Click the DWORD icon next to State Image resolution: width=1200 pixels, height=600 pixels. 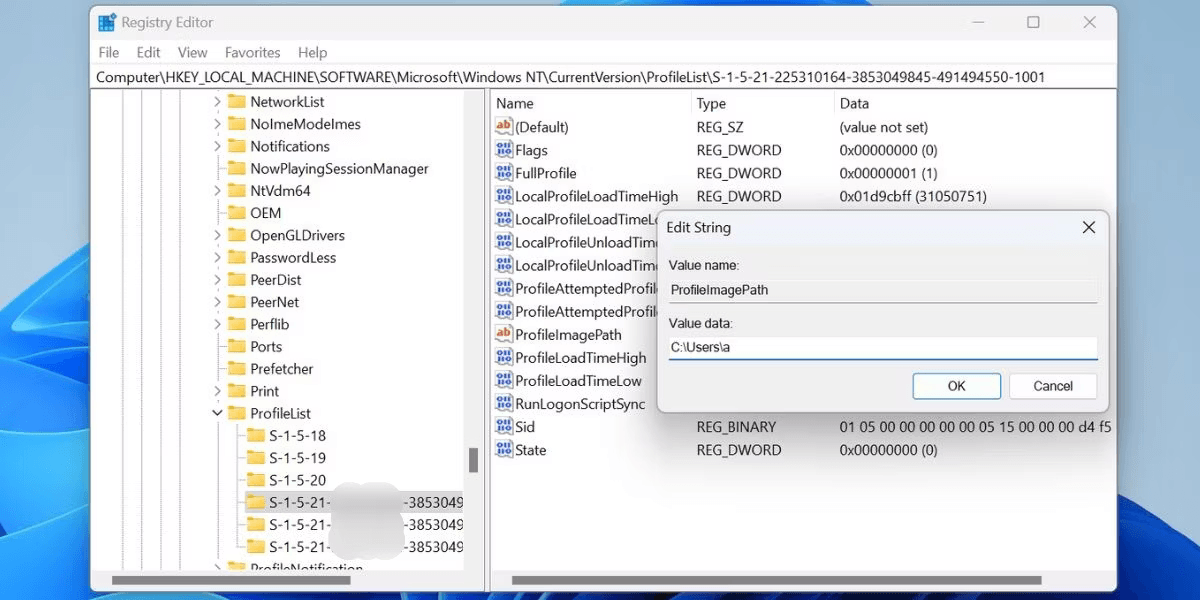click(505, 450)
